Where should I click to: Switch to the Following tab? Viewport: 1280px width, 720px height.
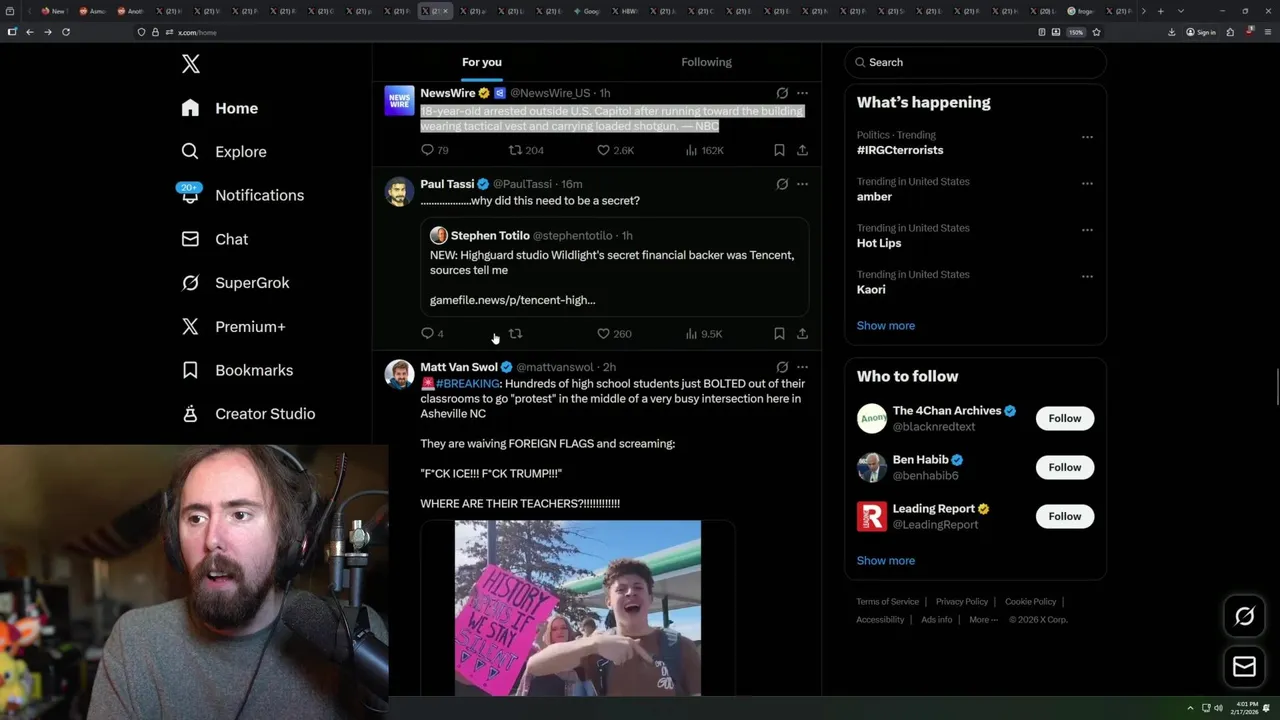coord(707,62)
